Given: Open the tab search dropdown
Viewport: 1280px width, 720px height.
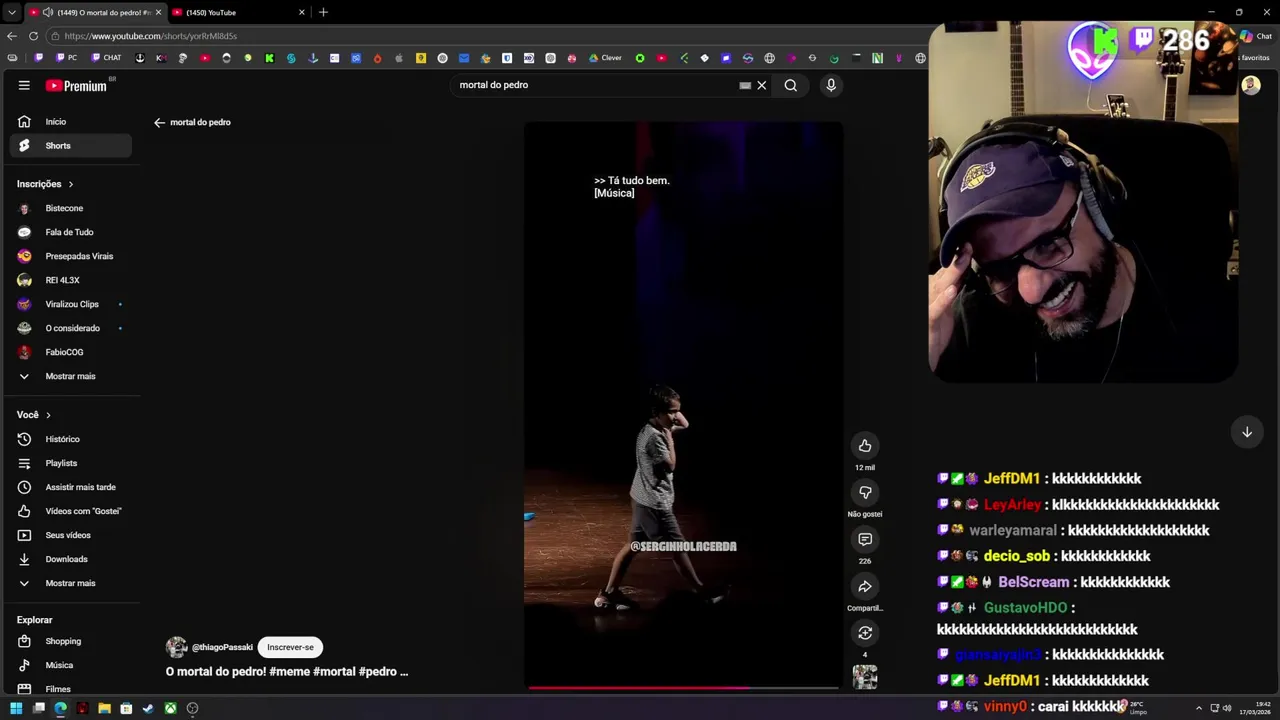Looking at the screenshot, I should tap(11, 12).
